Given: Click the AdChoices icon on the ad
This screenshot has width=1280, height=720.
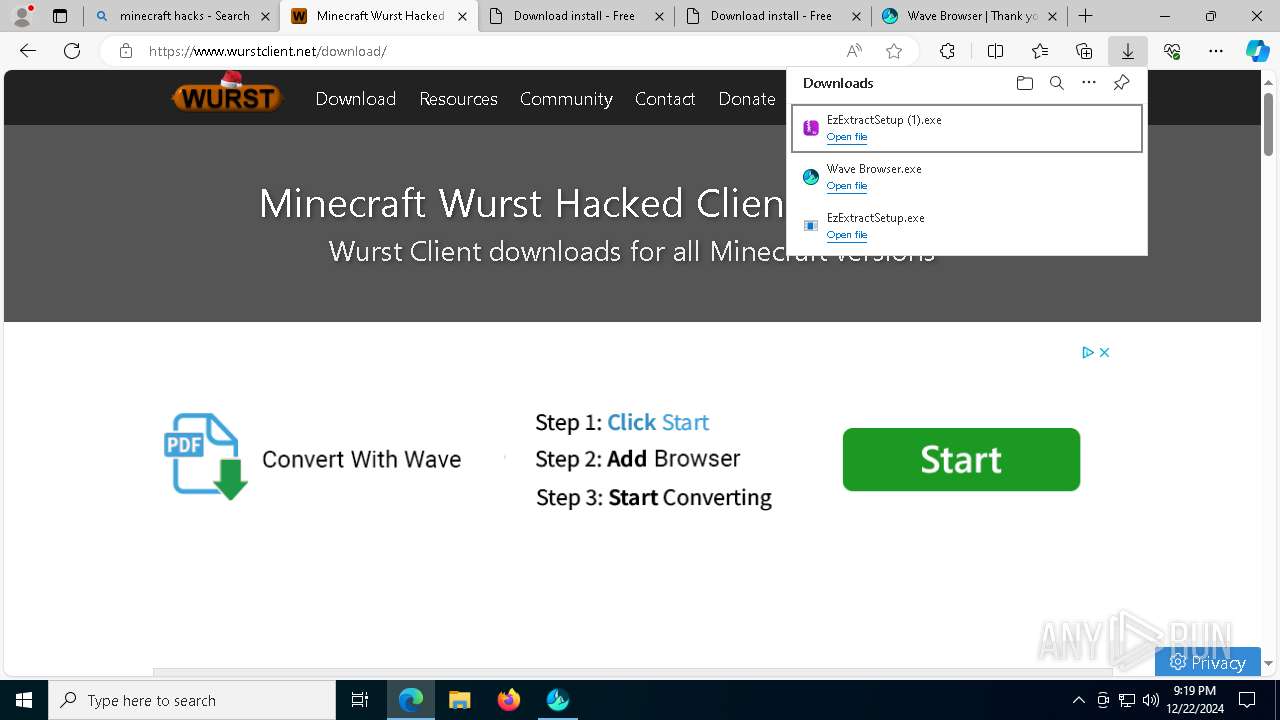Looking at the screenshot, I should 1087,352.
